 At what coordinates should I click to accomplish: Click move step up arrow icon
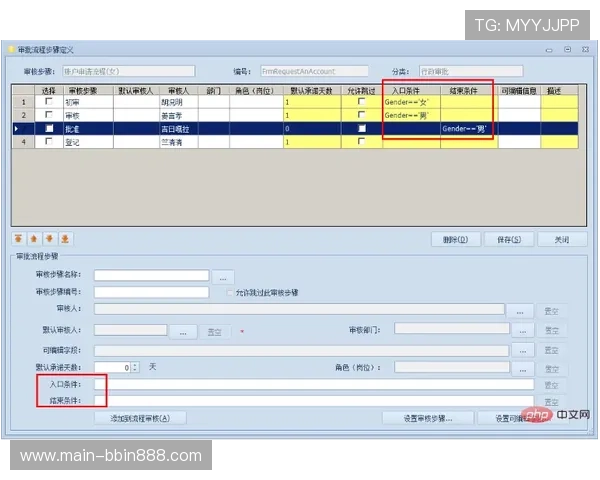[34, 239]
